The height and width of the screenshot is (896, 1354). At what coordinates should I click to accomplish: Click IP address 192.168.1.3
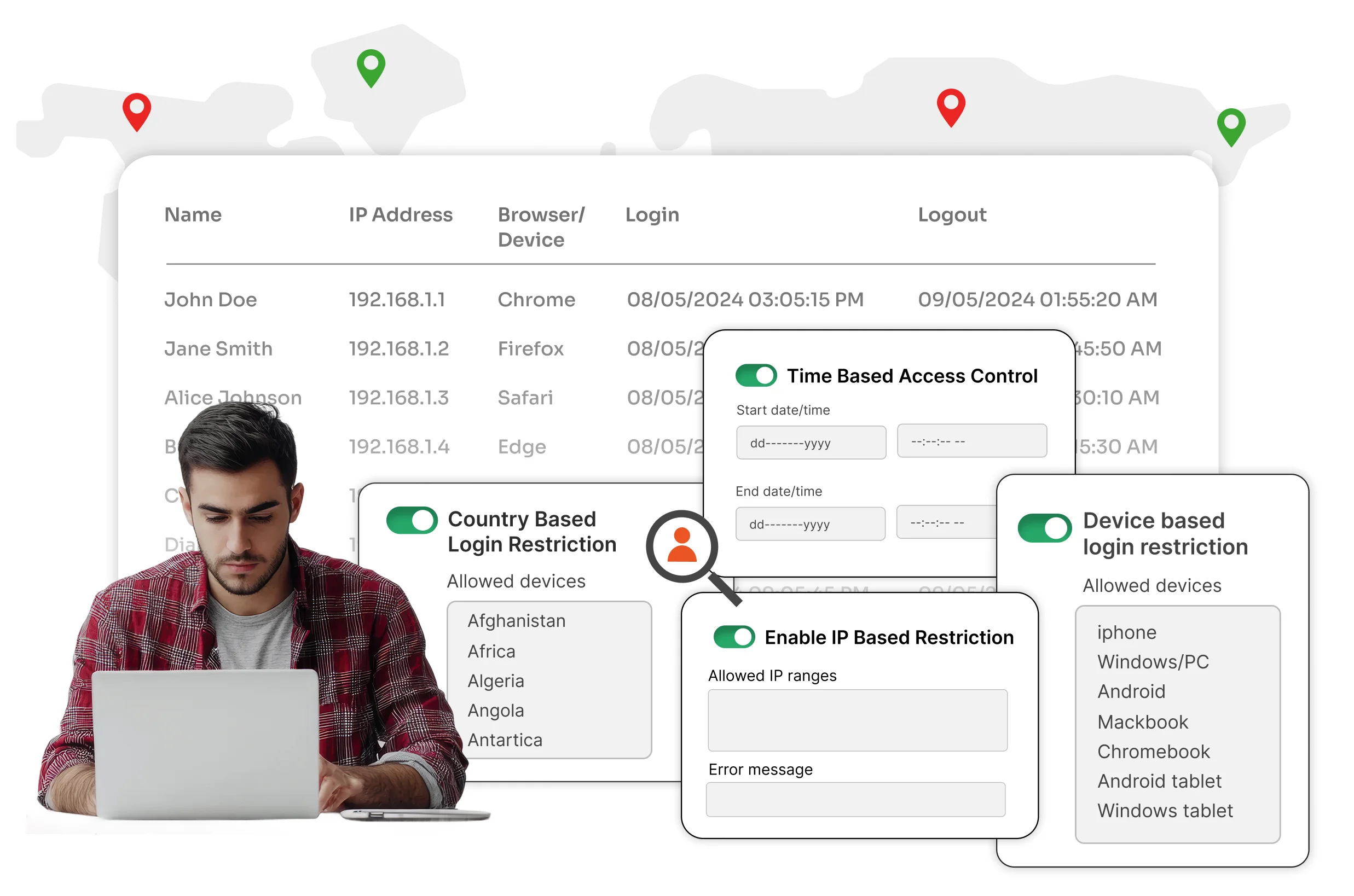[398, 398]
